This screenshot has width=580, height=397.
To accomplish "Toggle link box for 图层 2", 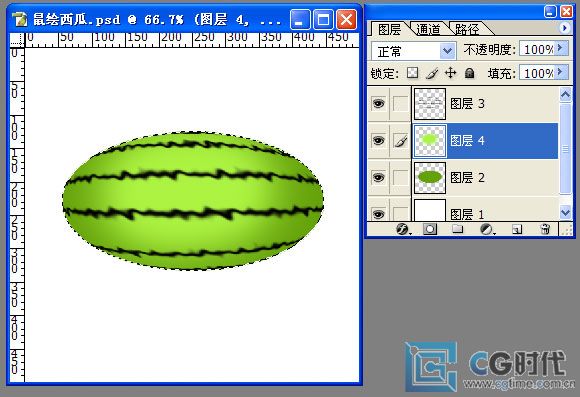I will [400, 178].
